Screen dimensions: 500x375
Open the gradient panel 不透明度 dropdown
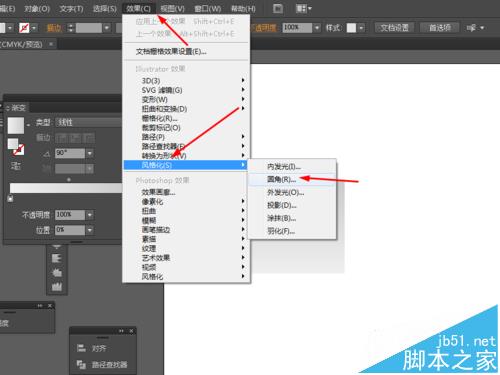[x=90, y=215]
